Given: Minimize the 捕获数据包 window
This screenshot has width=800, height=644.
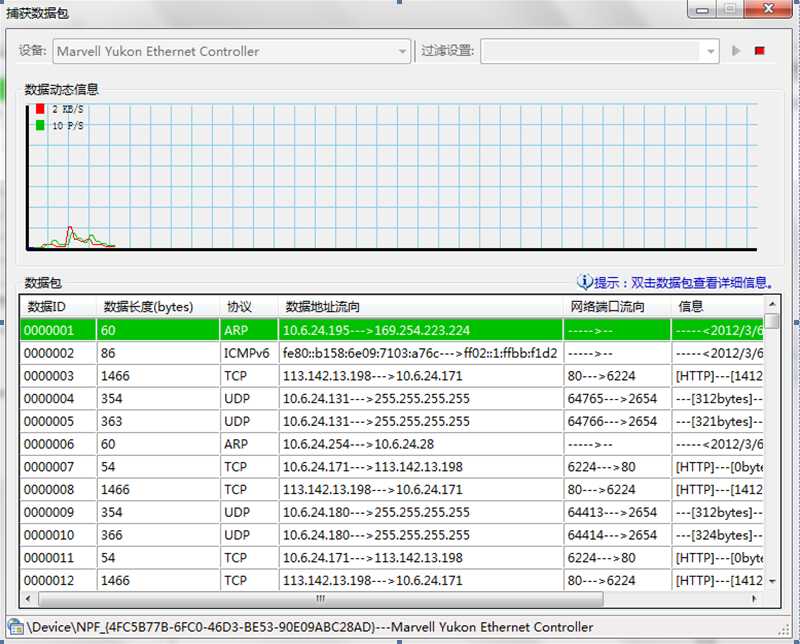Looking at the screenshot, I should (703, 9).
